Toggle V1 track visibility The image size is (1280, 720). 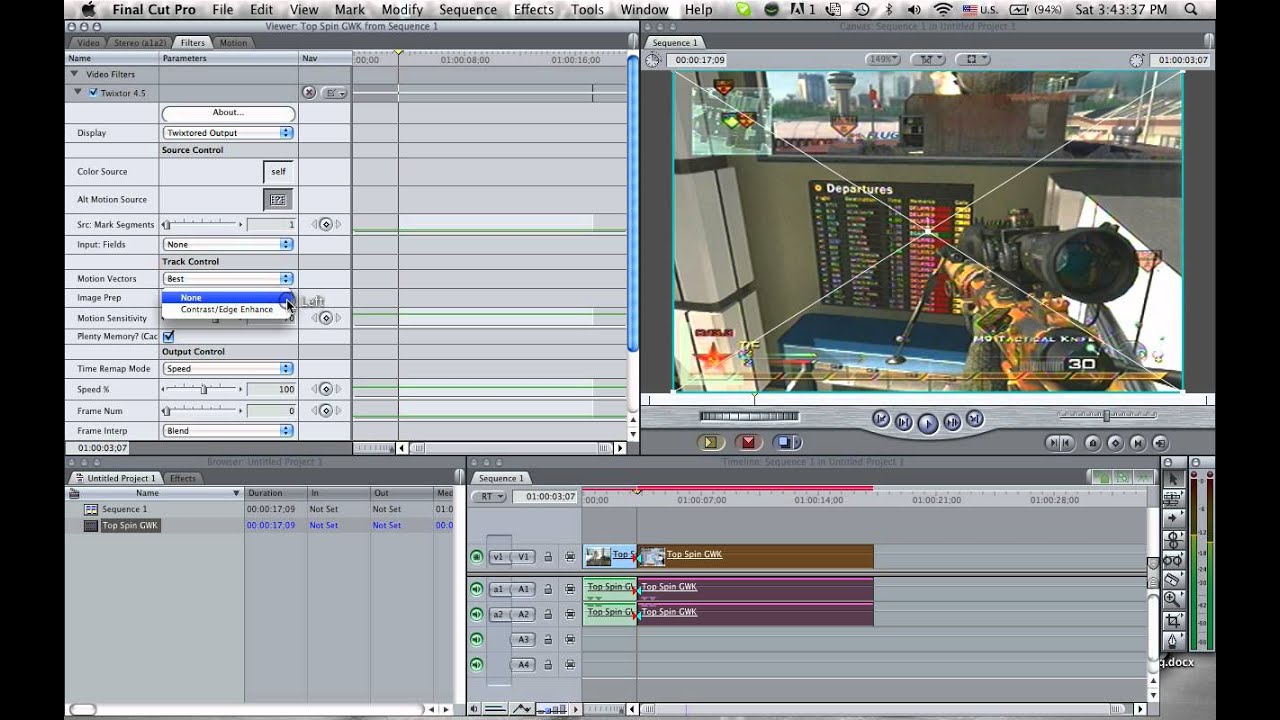(476, 557)
